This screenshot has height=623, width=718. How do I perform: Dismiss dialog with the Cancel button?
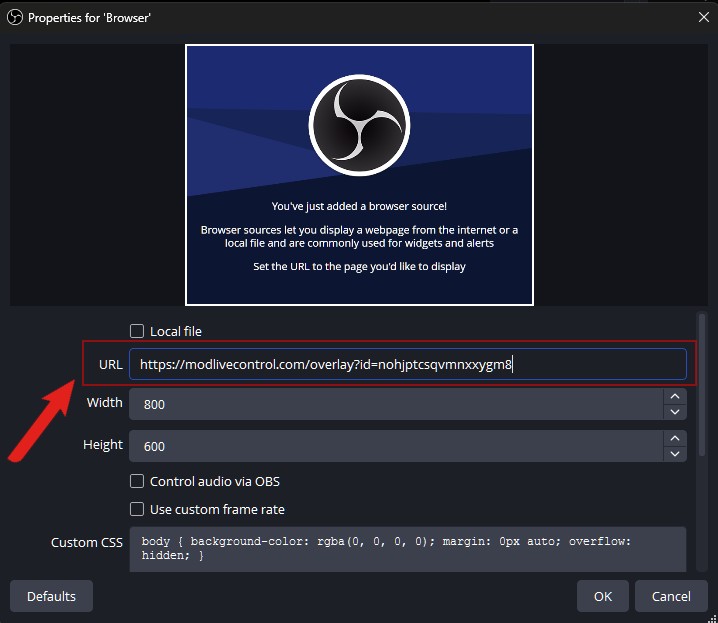tap(671, 596)
